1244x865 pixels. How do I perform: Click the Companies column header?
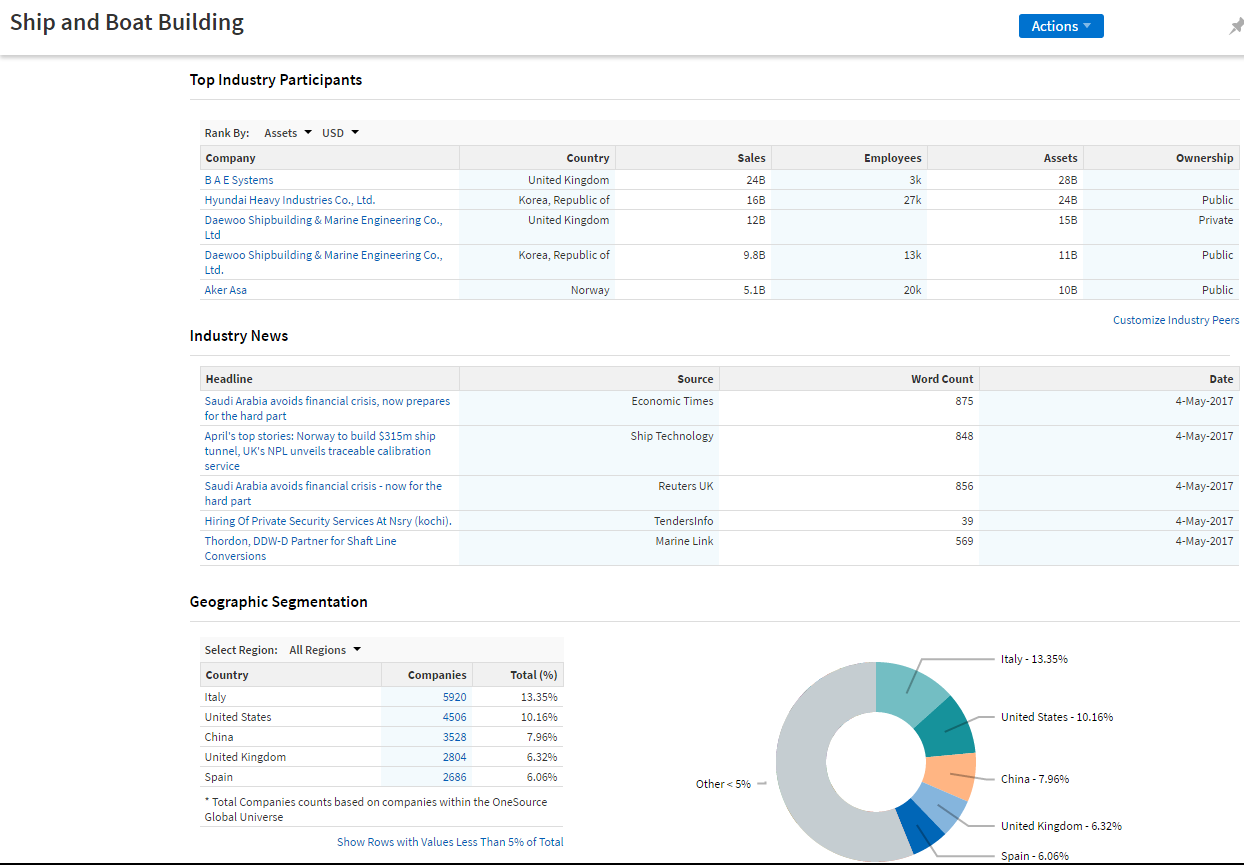426,675
